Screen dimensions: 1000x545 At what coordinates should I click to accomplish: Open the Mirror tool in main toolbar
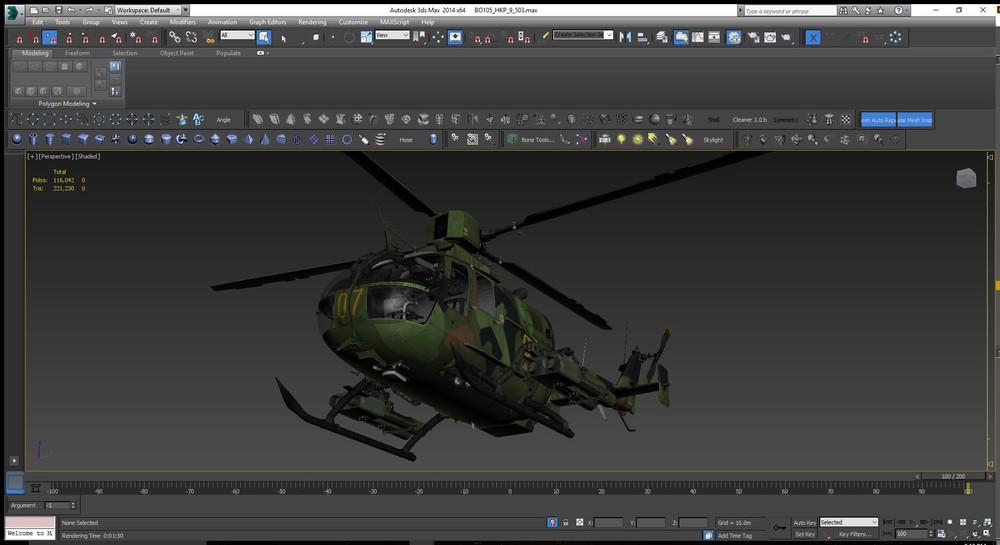point(625,37)
